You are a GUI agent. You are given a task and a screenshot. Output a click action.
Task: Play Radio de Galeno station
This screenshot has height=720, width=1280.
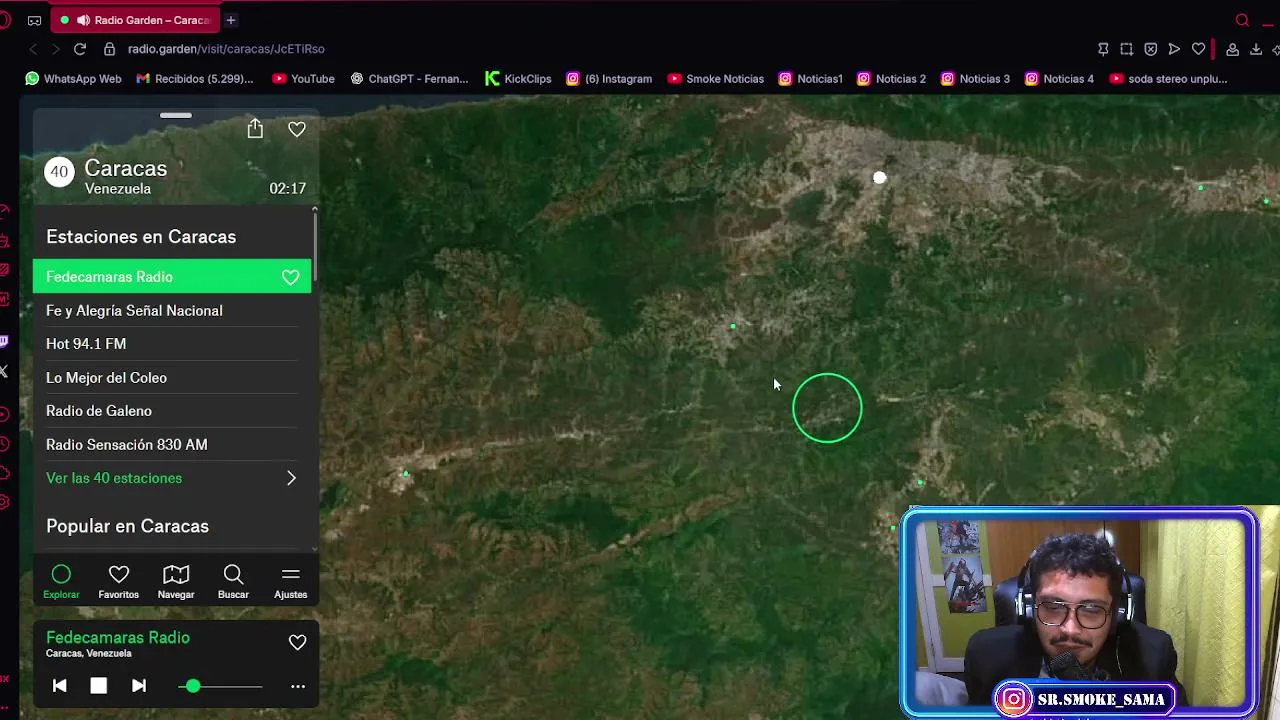click(x=172, y=411)
